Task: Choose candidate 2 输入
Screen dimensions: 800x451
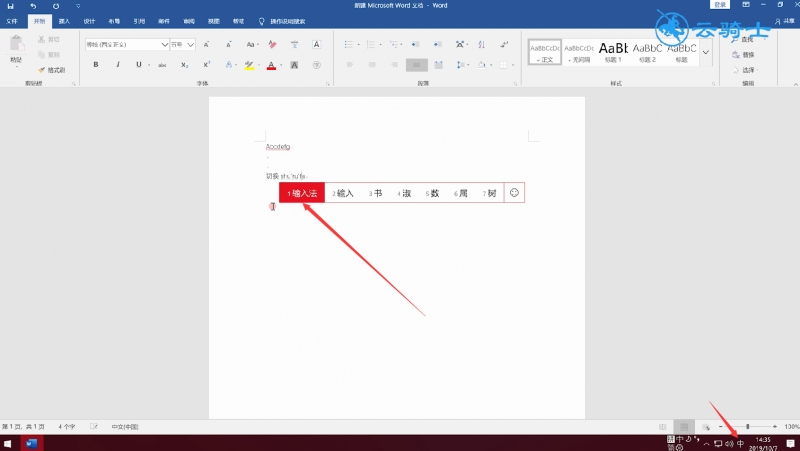Action: click(343, 193)
